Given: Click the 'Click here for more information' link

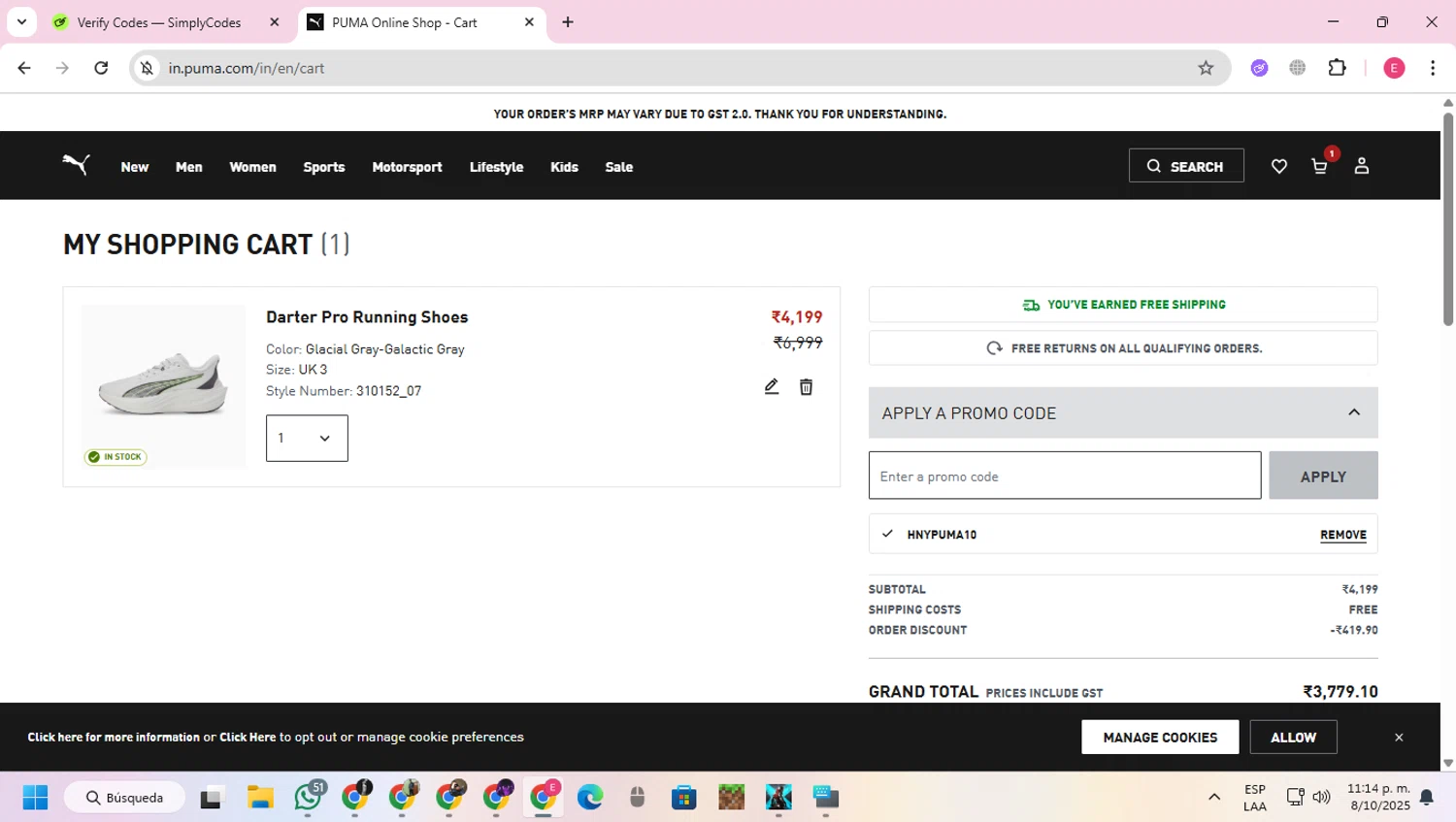Looking at the screenshot, I should click(114, 738).
